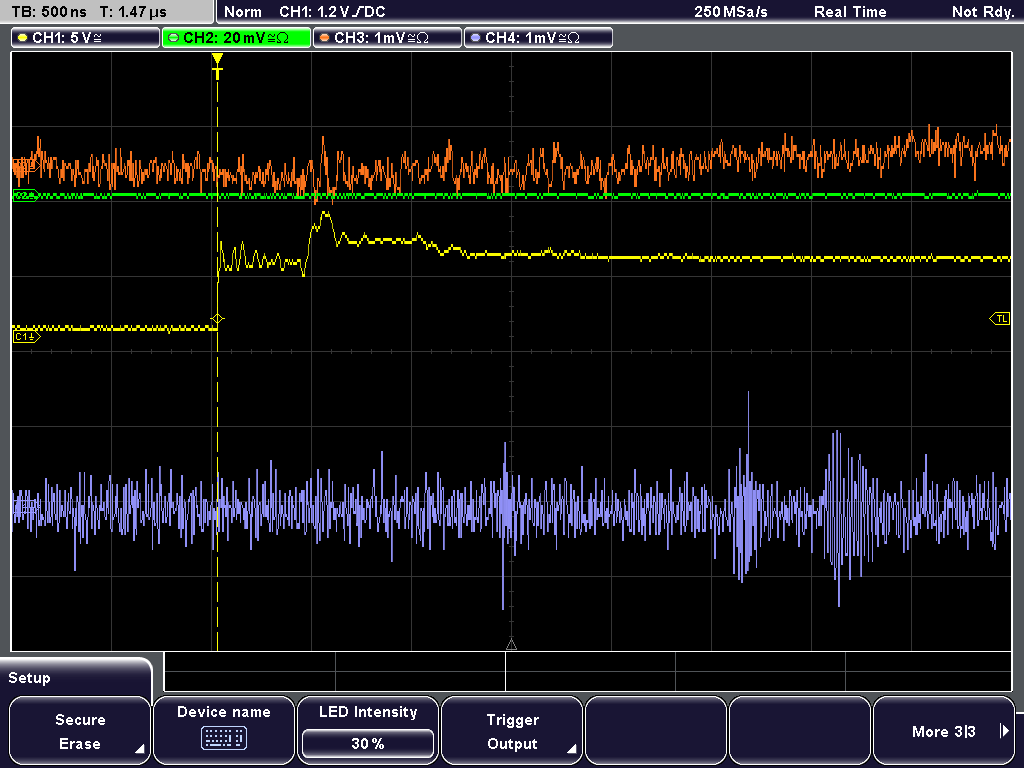Open the Secure Erase submenu

(x=80, y=731)
